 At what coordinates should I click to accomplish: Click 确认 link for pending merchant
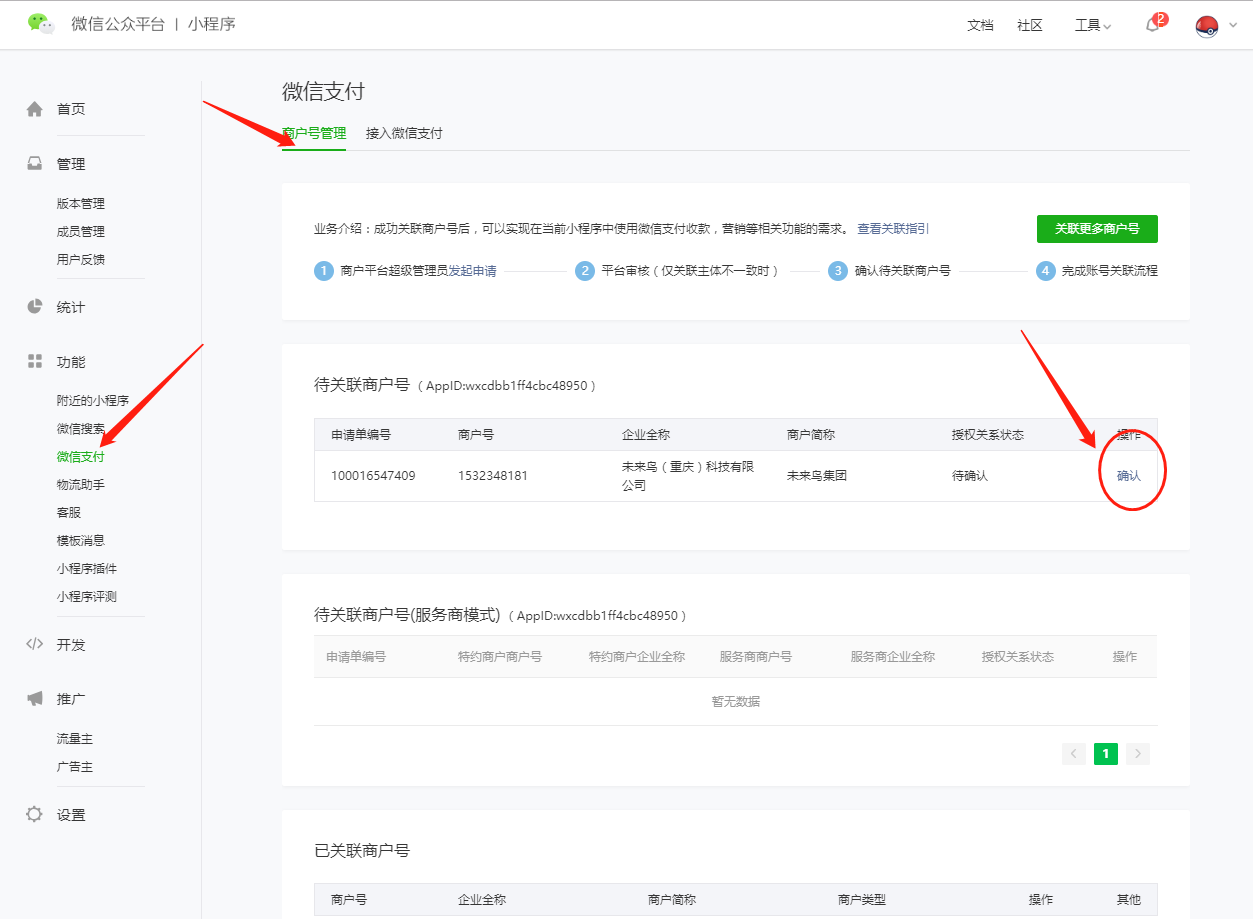point(1128,476)
